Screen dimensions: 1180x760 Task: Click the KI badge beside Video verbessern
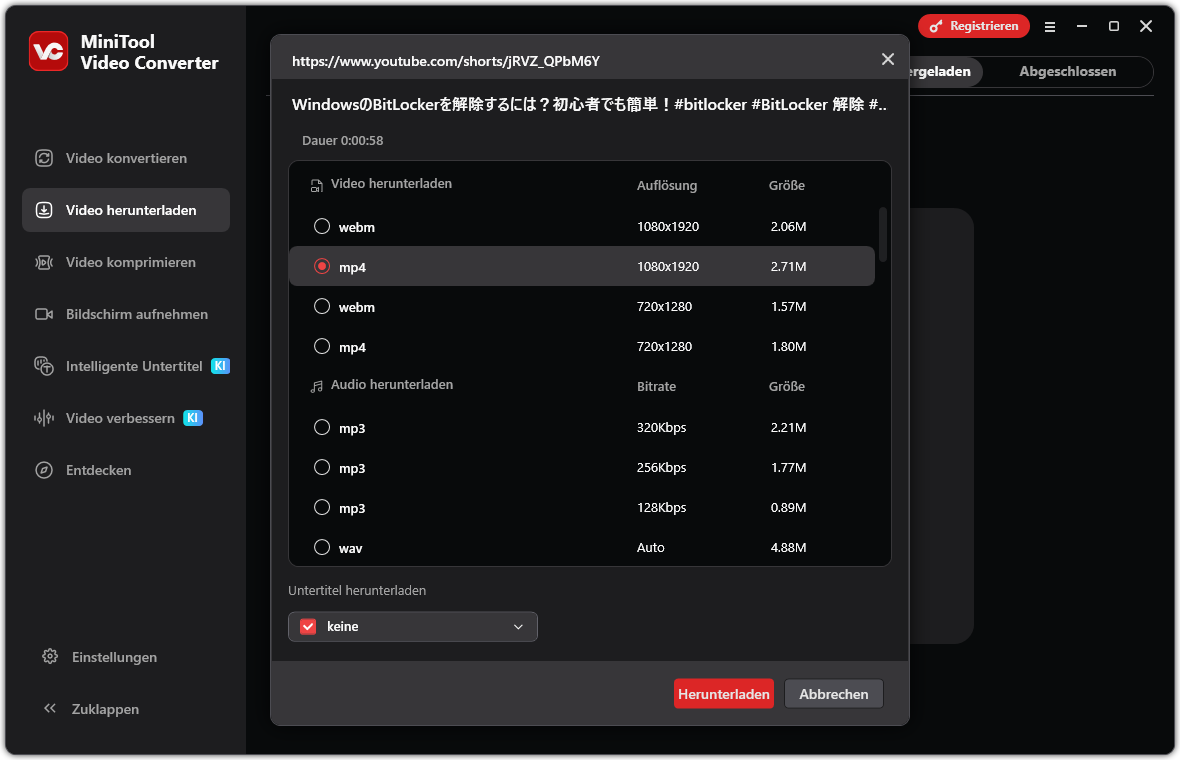coord(193,418)
